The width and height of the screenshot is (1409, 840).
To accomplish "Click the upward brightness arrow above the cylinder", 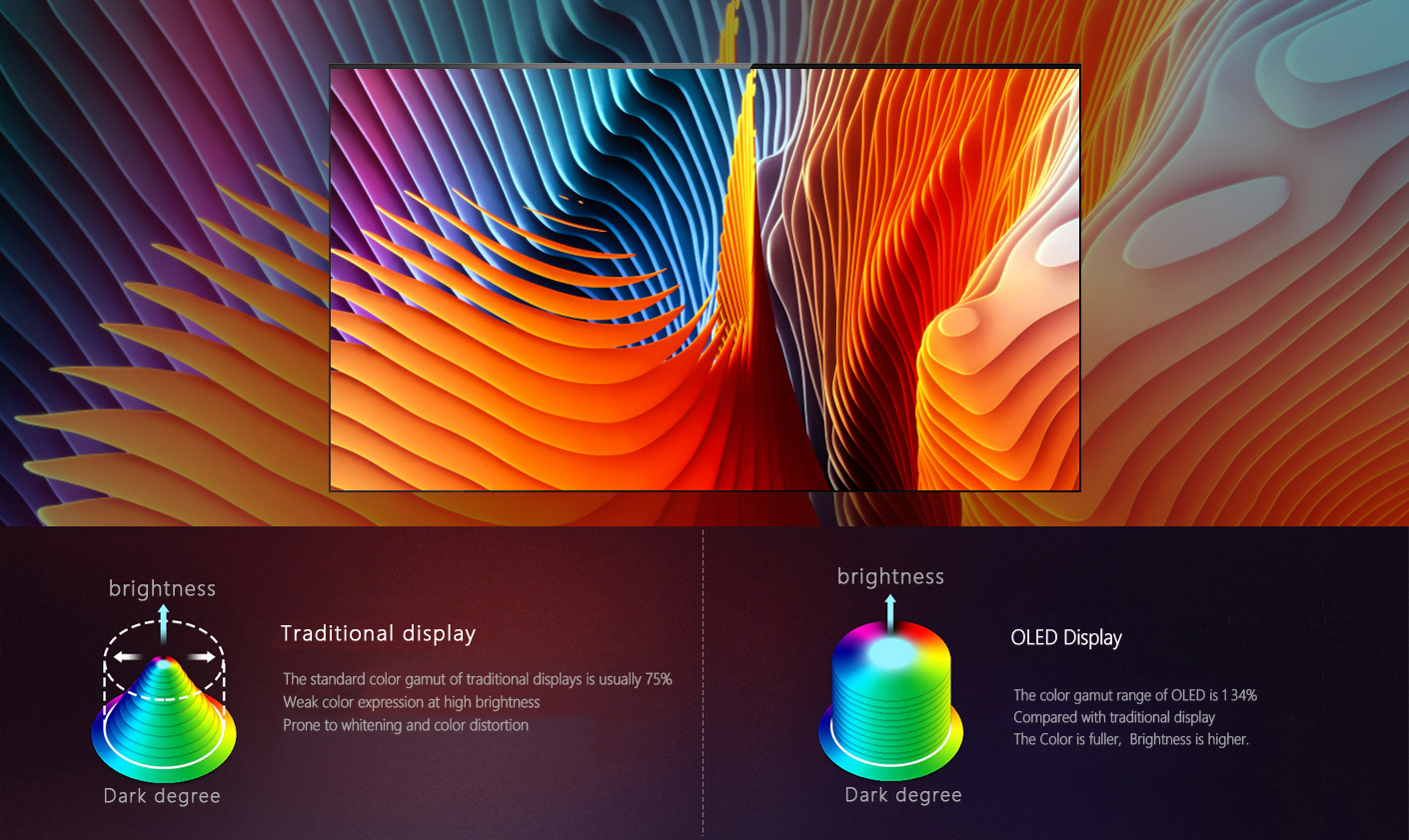I will (890, 613).
